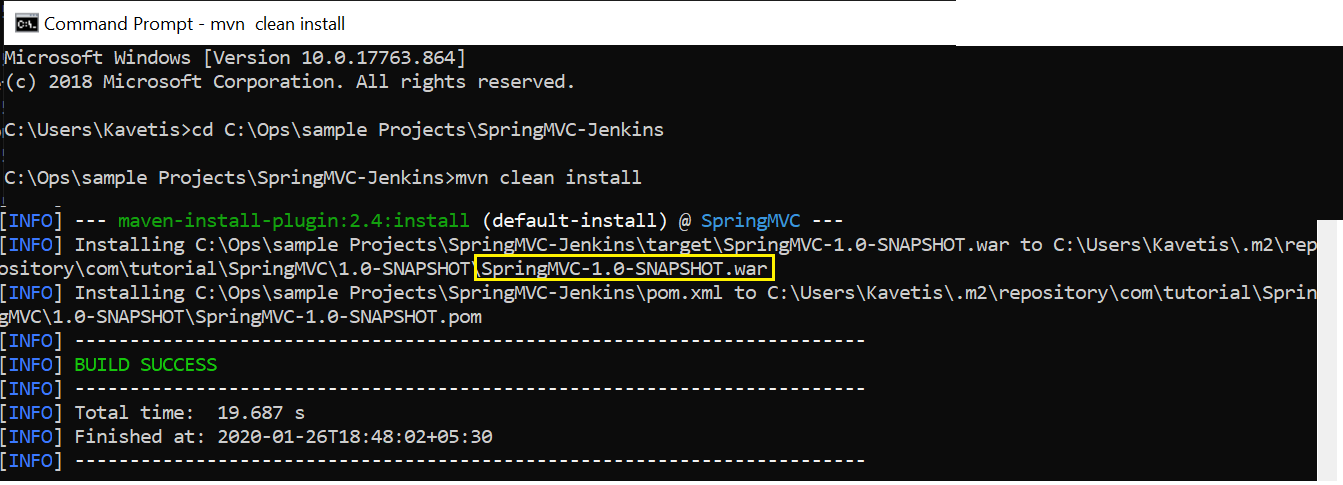
Task: Click the [INFO] tag beside Total time
Action: tap(32, 412)
